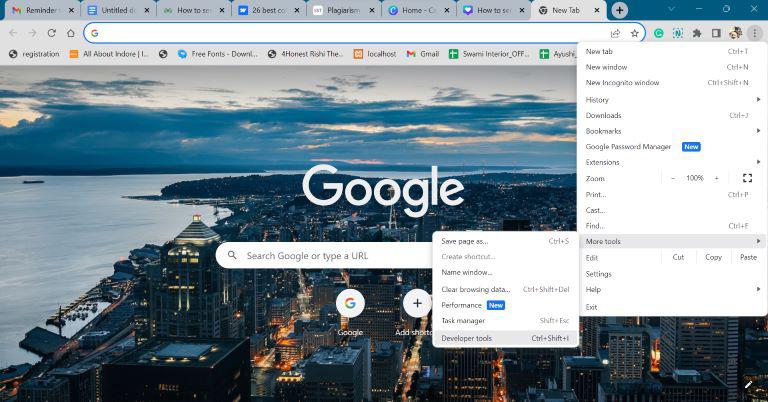Click the Search Google or type URL box
The height and width of the screenshot is (402, 768).
[324, 256]
